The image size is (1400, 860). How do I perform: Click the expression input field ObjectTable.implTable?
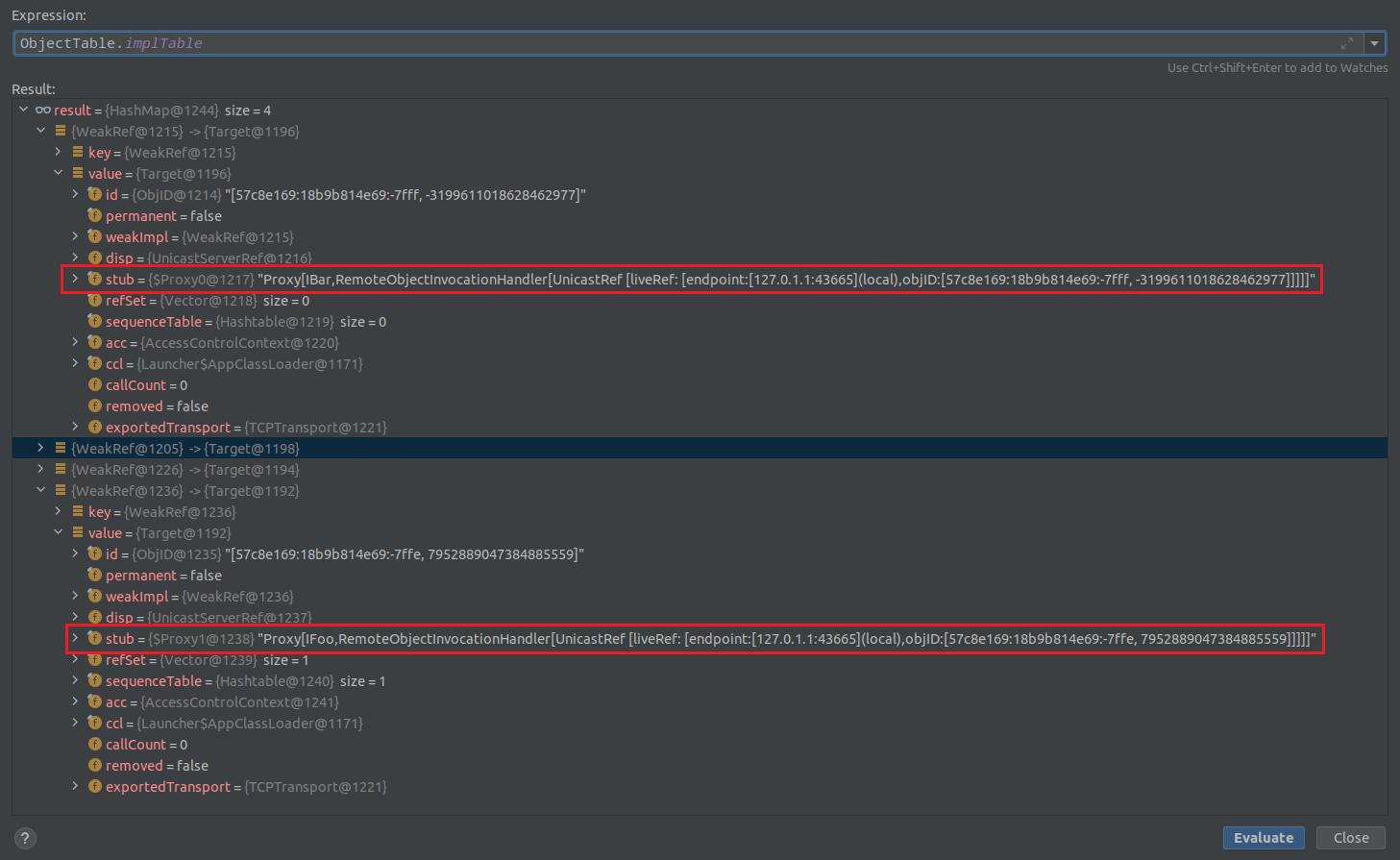[687, 43]
